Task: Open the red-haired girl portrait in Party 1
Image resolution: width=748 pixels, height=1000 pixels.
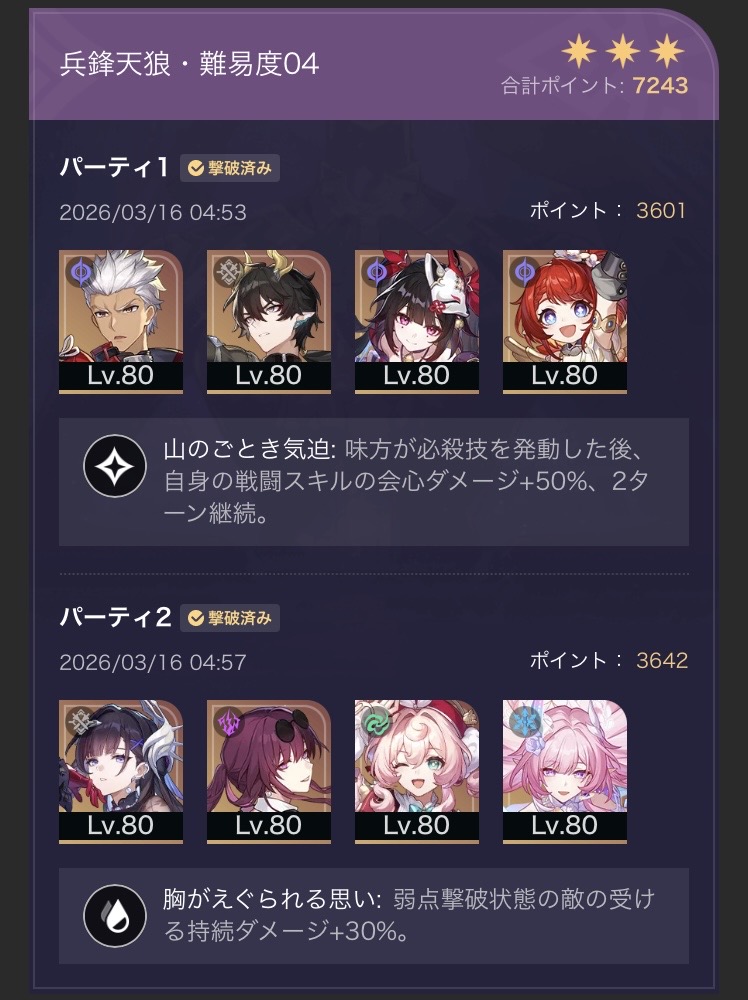Action: (x=564, y=321)
